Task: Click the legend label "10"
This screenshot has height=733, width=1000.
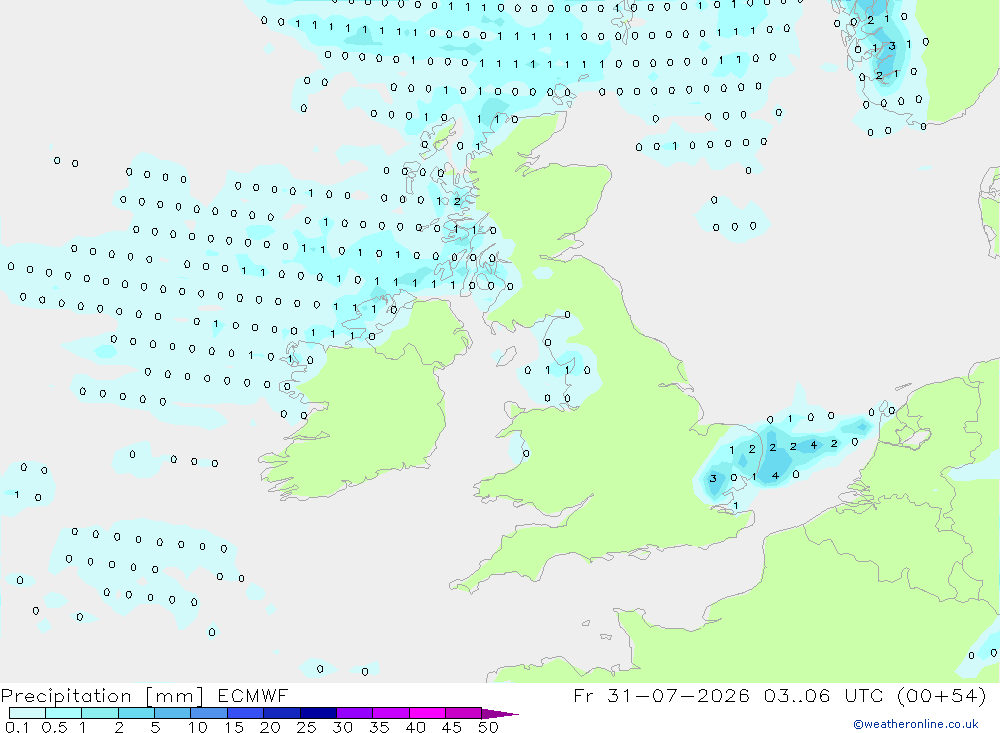Action: click(198, 727)
